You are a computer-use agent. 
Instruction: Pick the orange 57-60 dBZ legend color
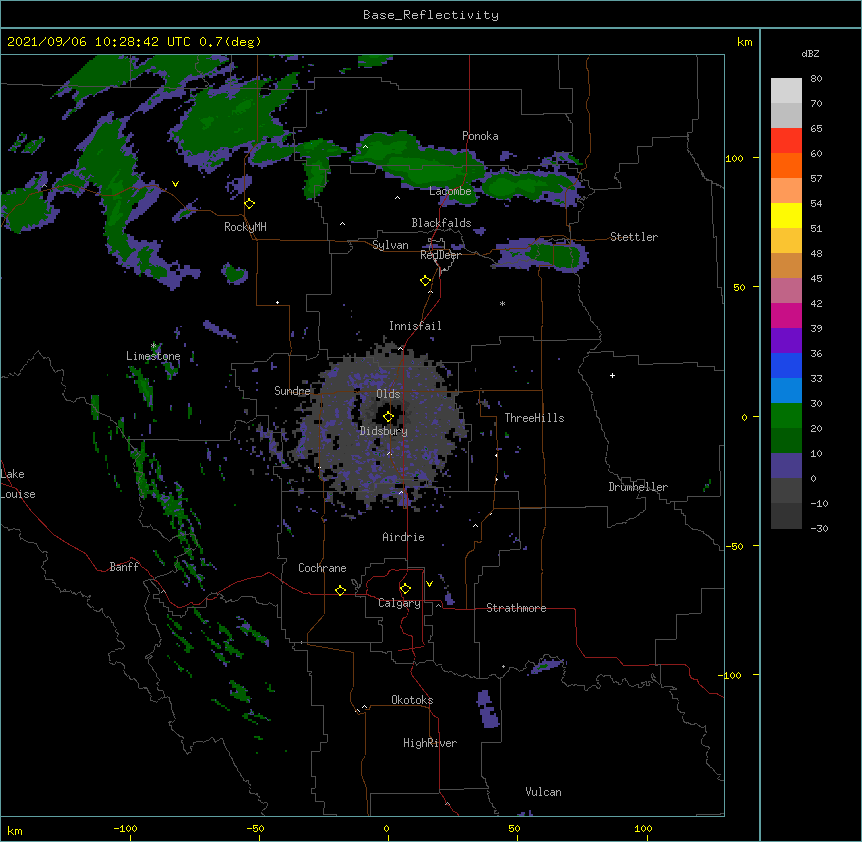[786, 166]
